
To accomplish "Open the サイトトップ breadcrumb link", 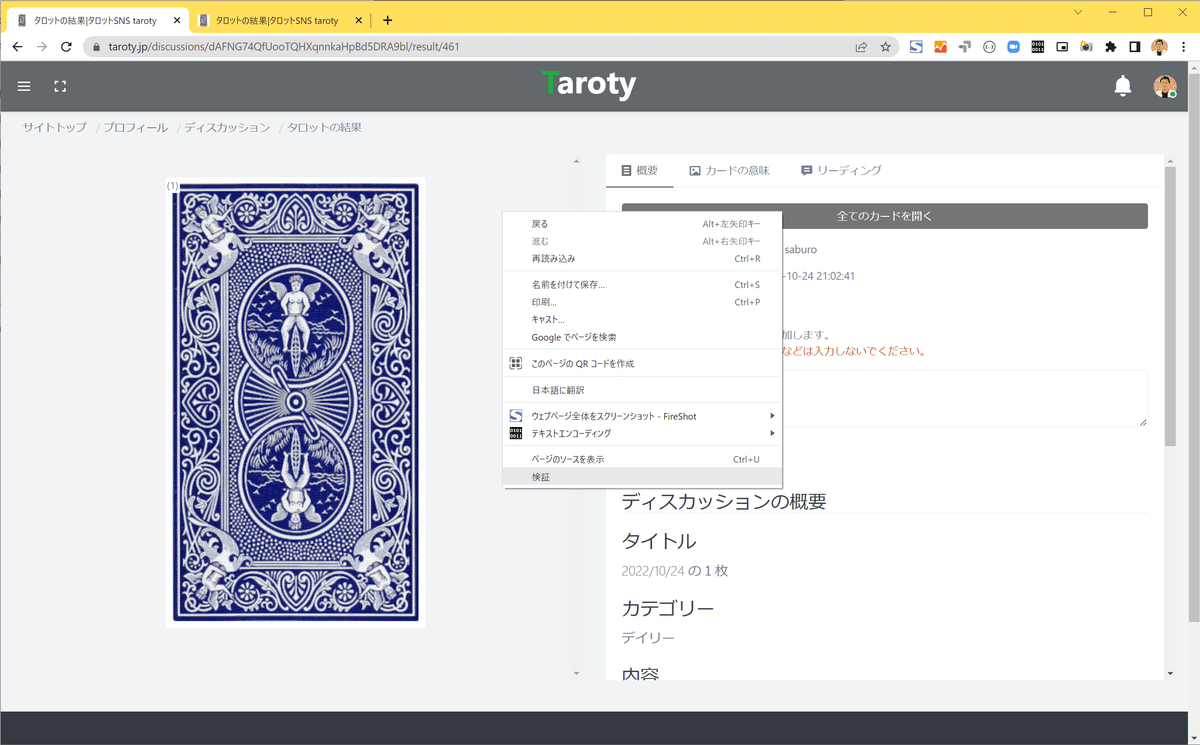I will click(x=55, y=128).
